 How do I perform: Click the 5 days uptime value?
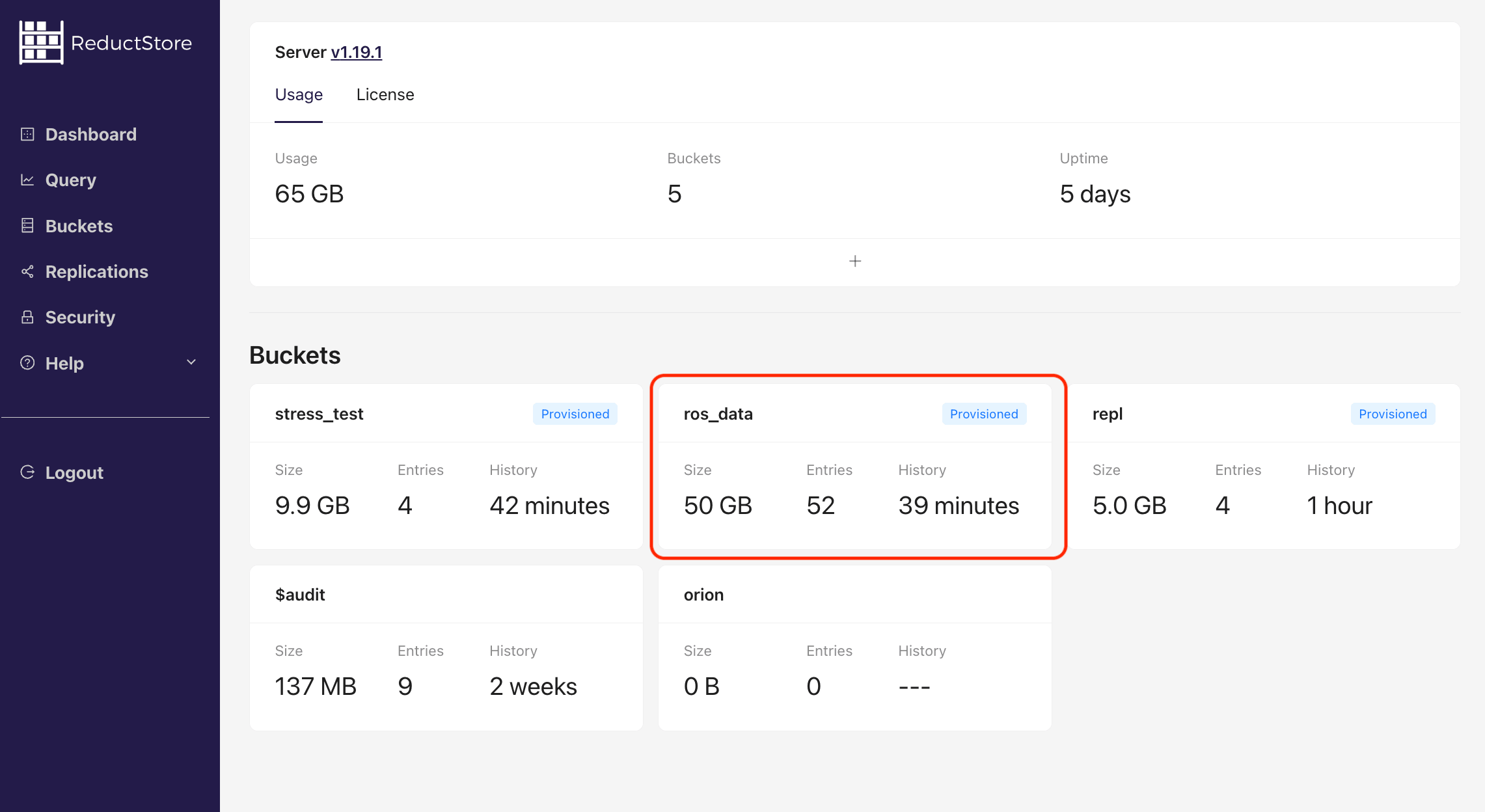point(1095,194)
